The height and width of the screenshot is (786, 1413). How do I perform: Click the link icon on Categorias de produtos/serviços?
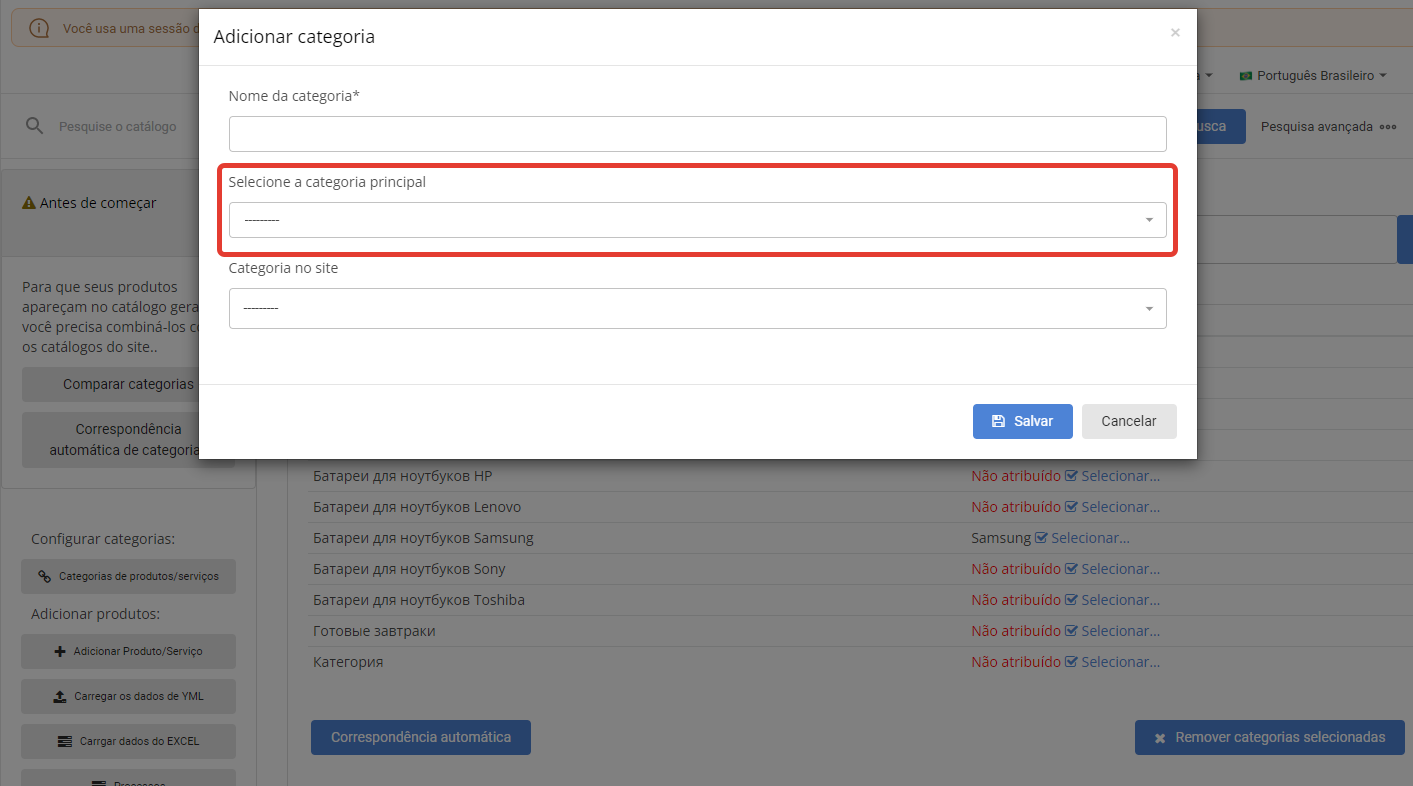coord(44,576)
